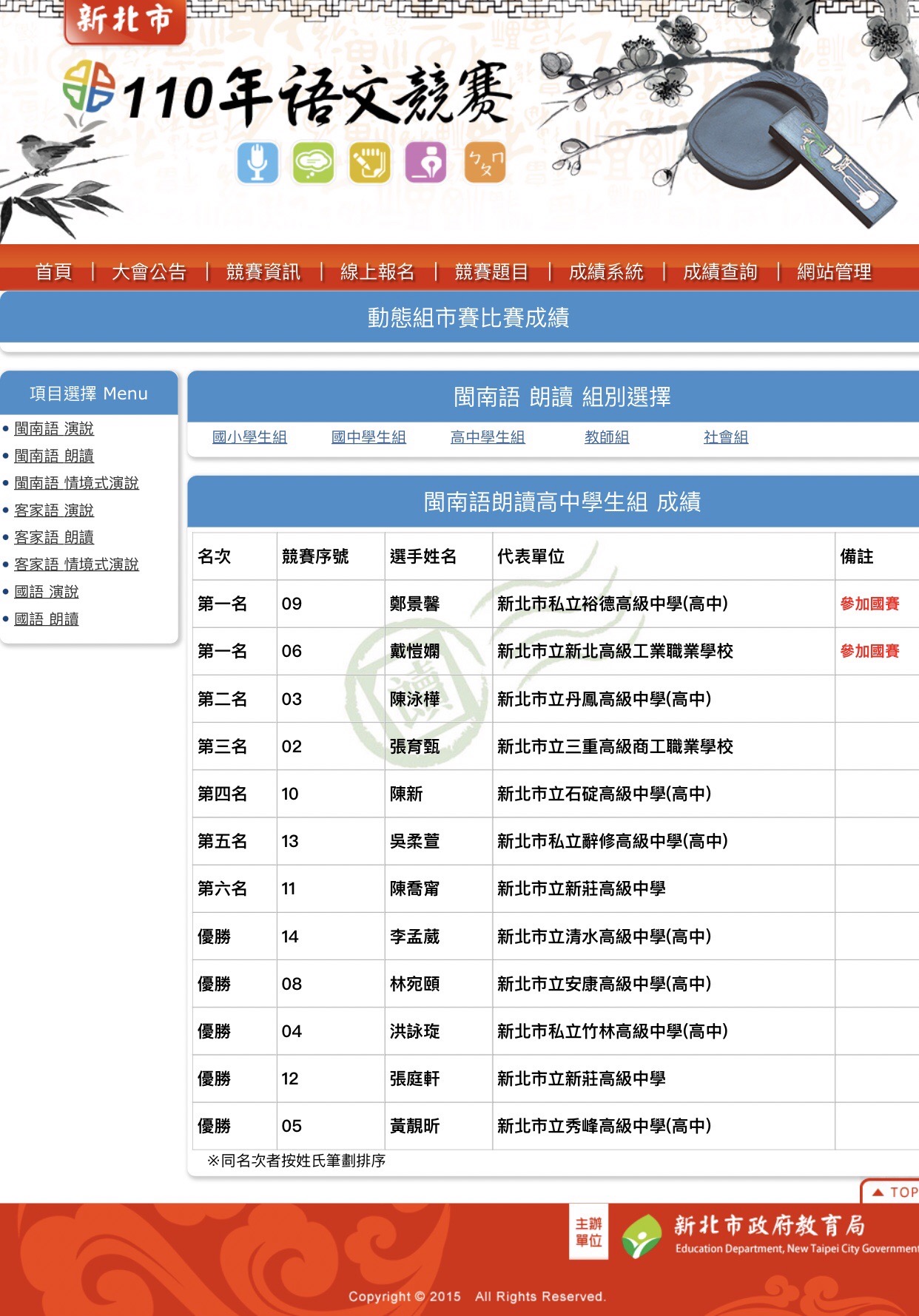Screen dimensions: 919x1316
Task: Click the 網站管理 navigation item
Action: pyautogui.click(x=834, y=272)
